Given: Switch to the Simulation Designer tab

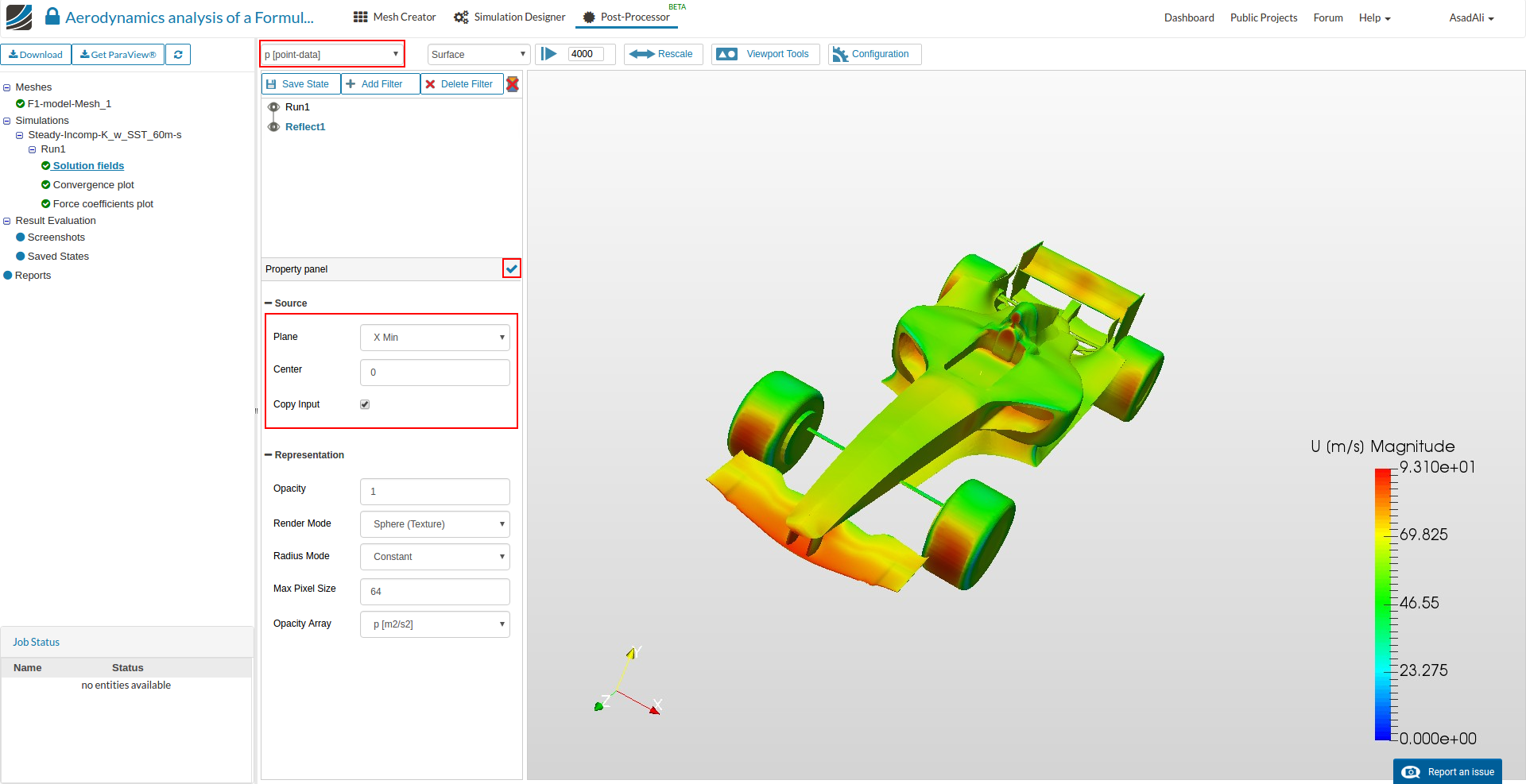Looking at the screenshot, I should [x=509, y=17].
